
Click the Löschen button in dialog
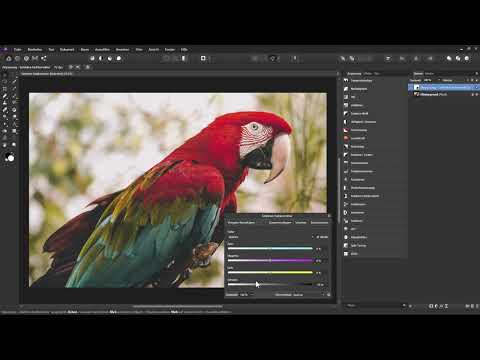point(301,223)
